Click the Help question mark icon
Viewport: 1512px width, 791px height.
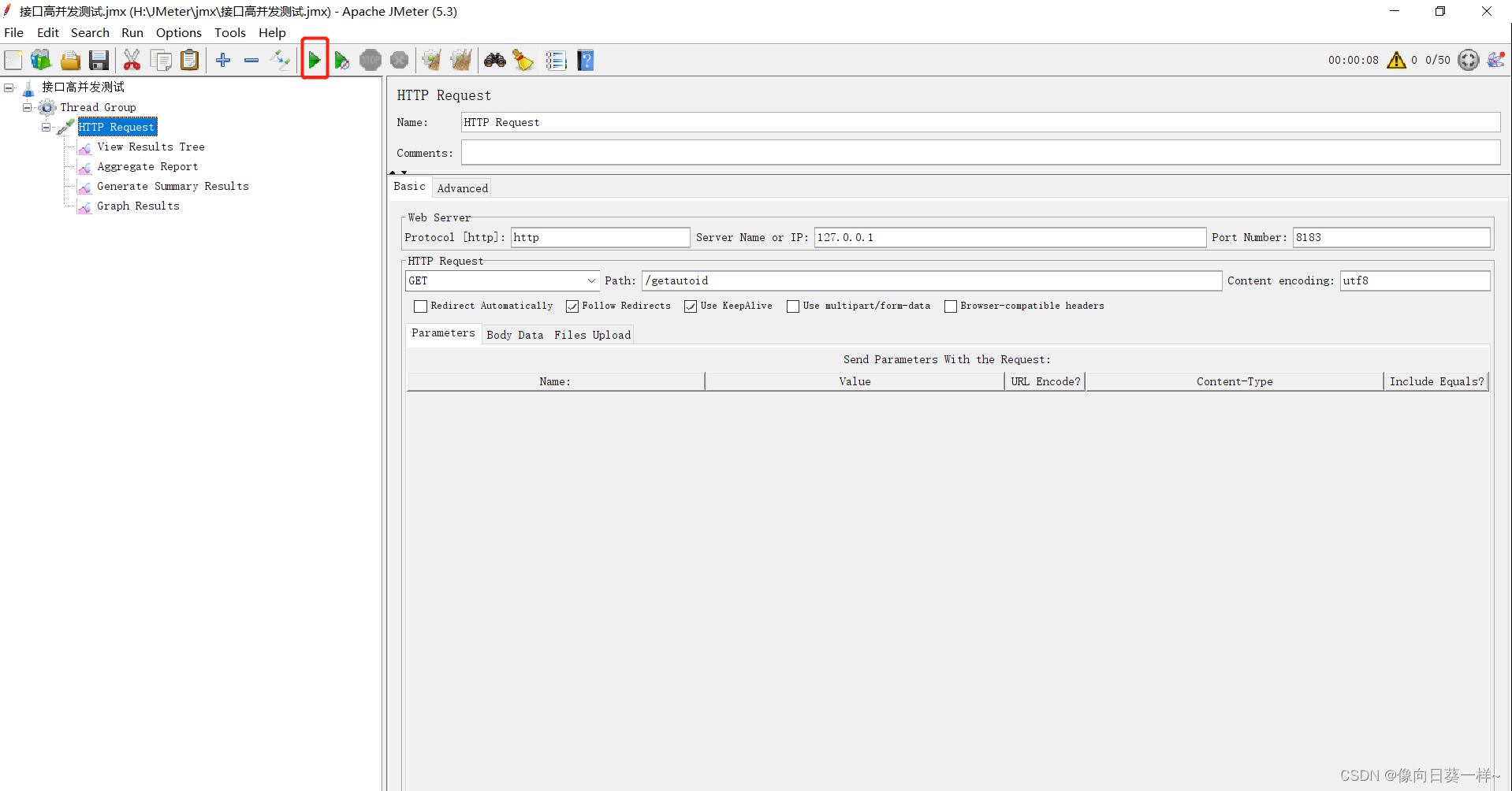coord(586,60)
